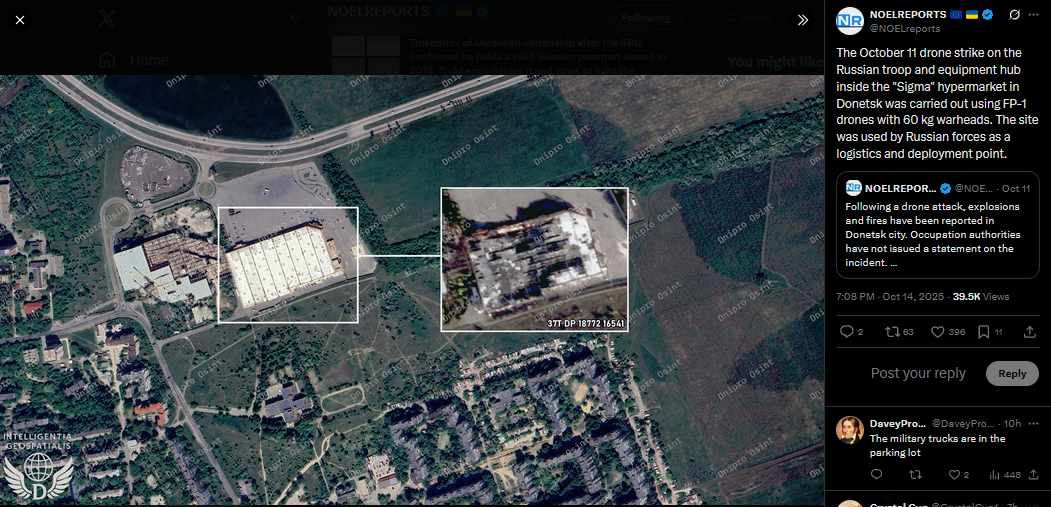Click the Search field in background page
Screen dimensions: 1051x507
(x=769, y=18)
